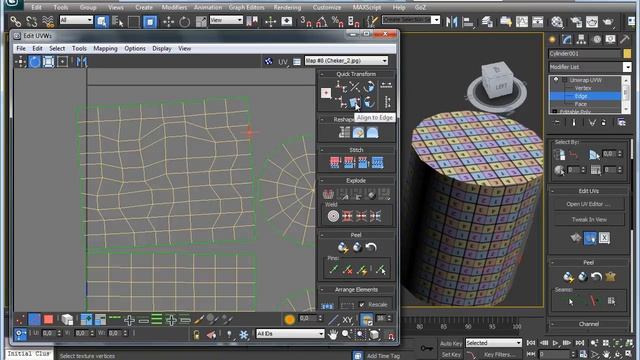Screen dimensions: 640x360
Task: Select Polygon sub-object mode red icon
Action: click(48, 320)
